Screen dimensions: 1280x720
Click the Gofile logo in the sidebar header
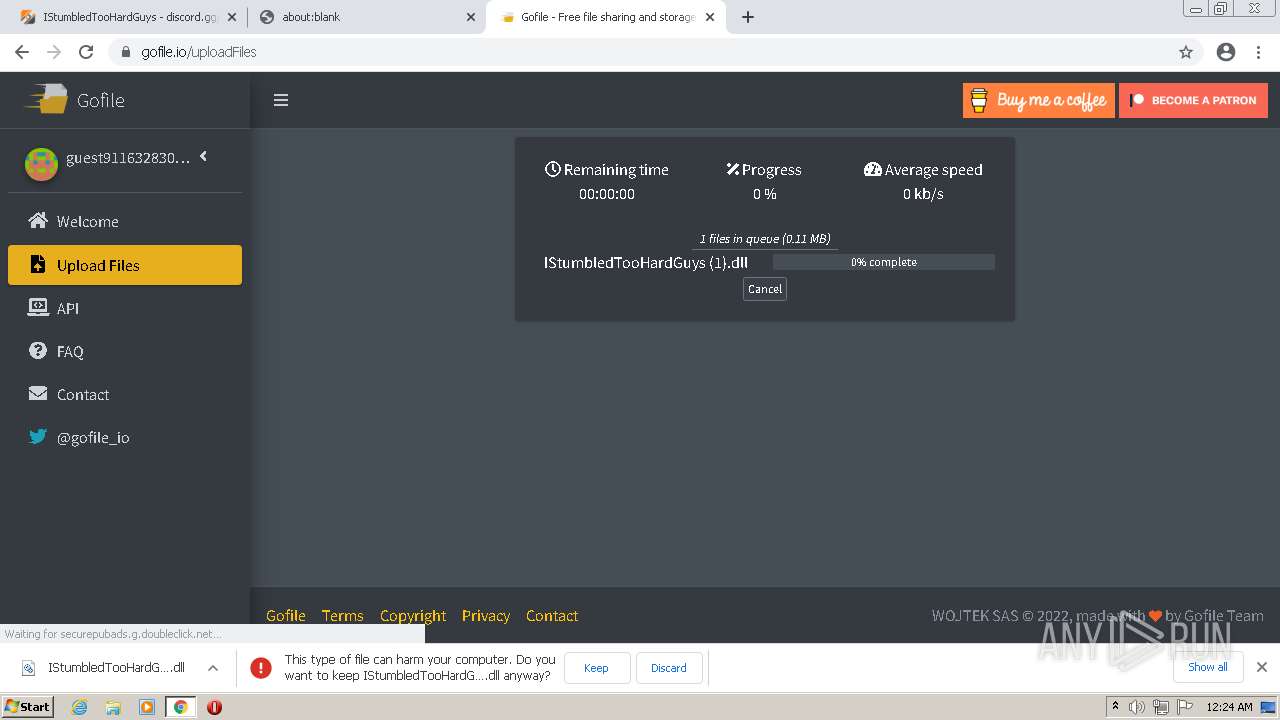pyautogui.click(x=75, y=100)
